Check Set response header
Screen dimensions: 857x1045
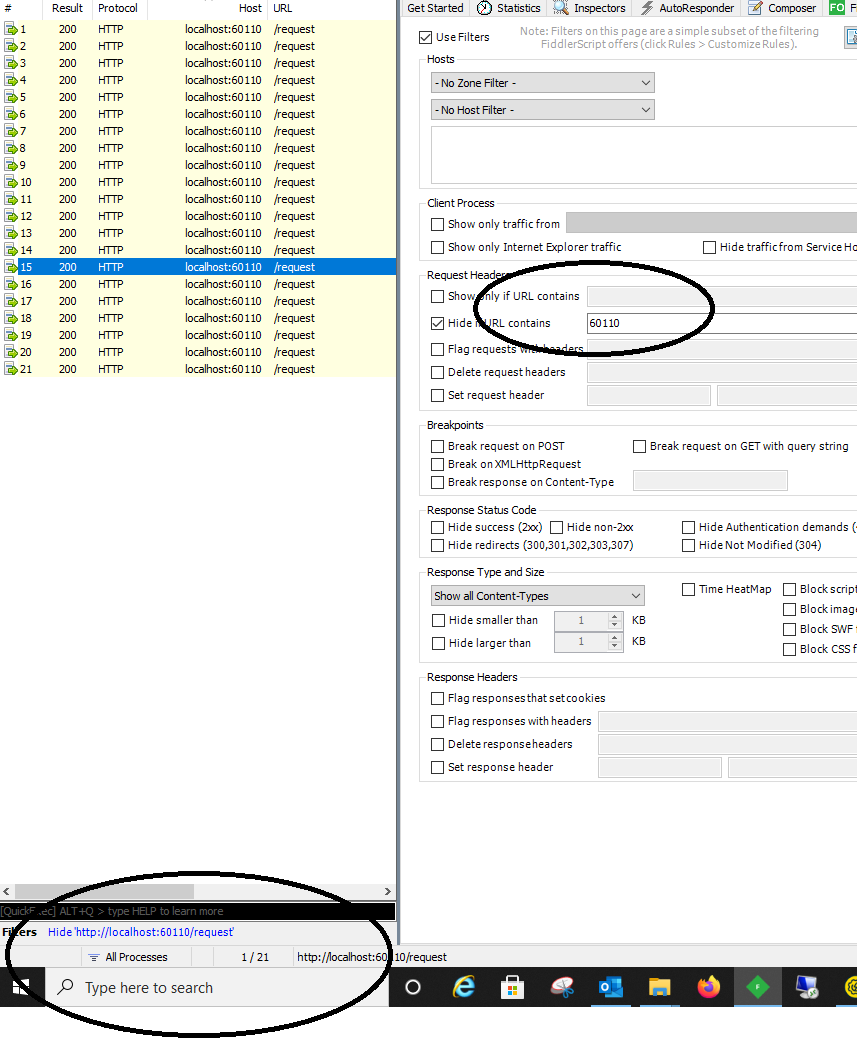pyautogui.click(x=437, y=768)
